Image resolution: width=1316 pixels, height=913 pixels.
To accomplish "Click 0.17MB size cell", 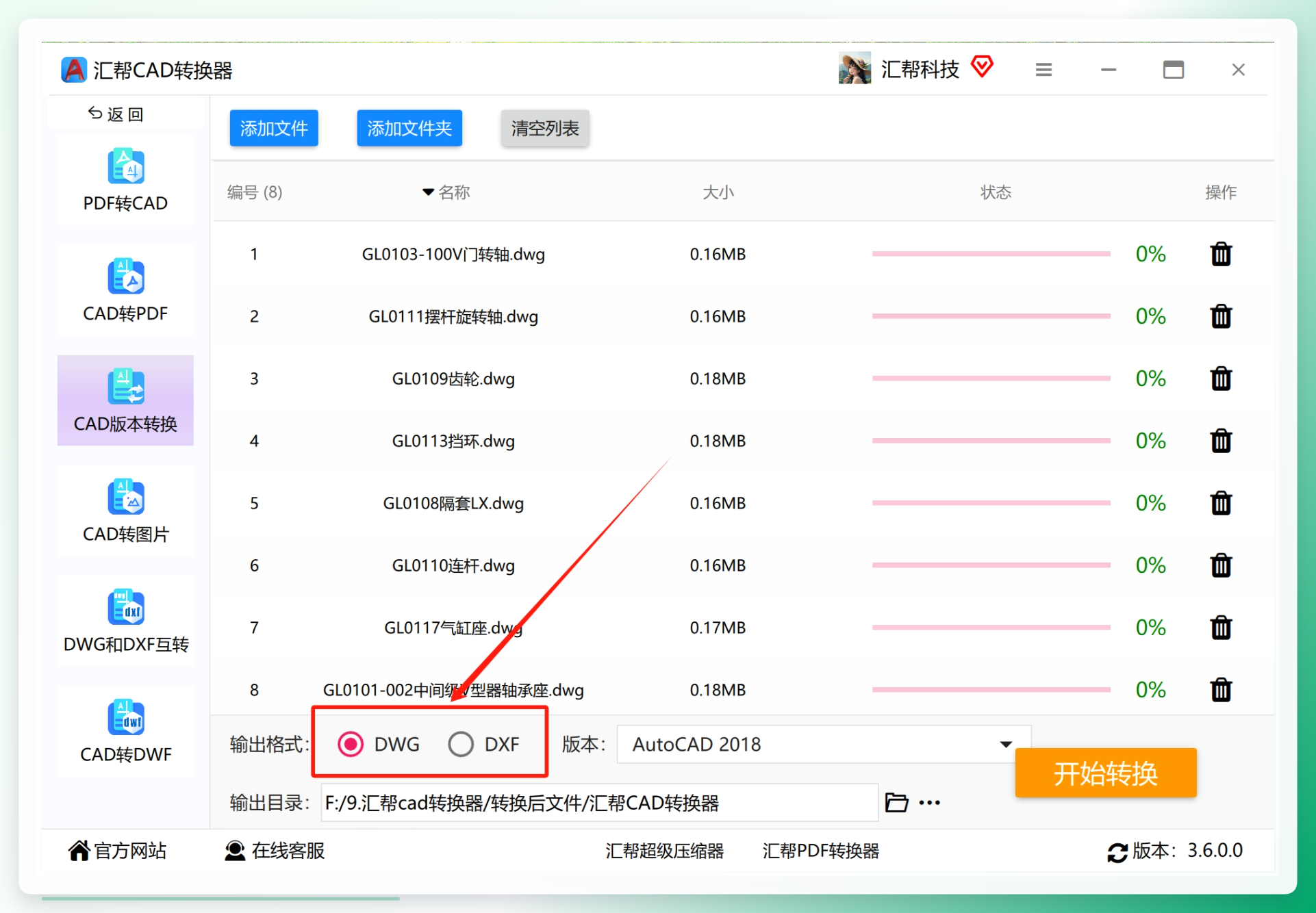I will (x=718, y=628).
